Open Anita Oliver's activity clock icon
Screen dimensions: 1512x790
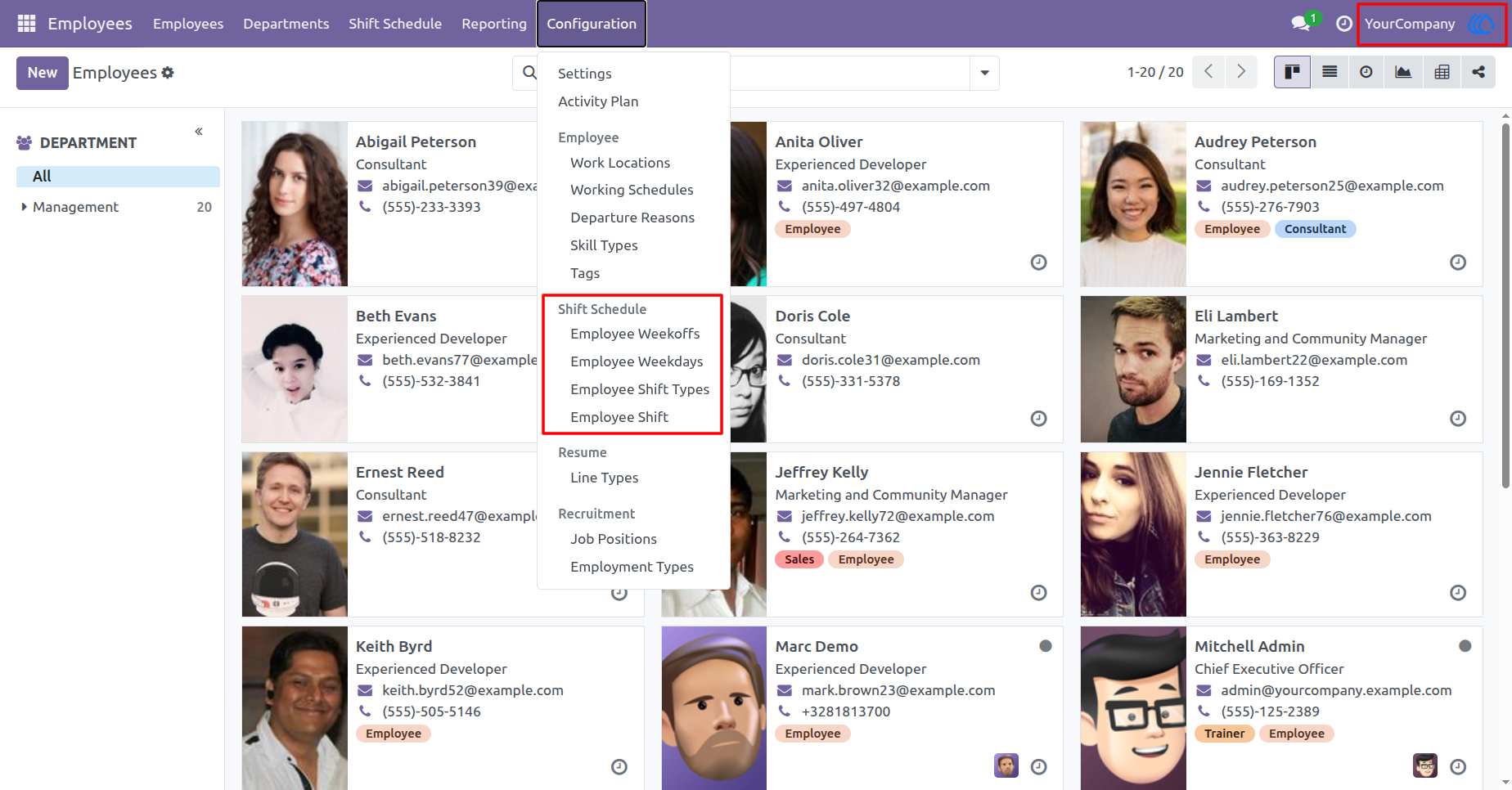1038,263
